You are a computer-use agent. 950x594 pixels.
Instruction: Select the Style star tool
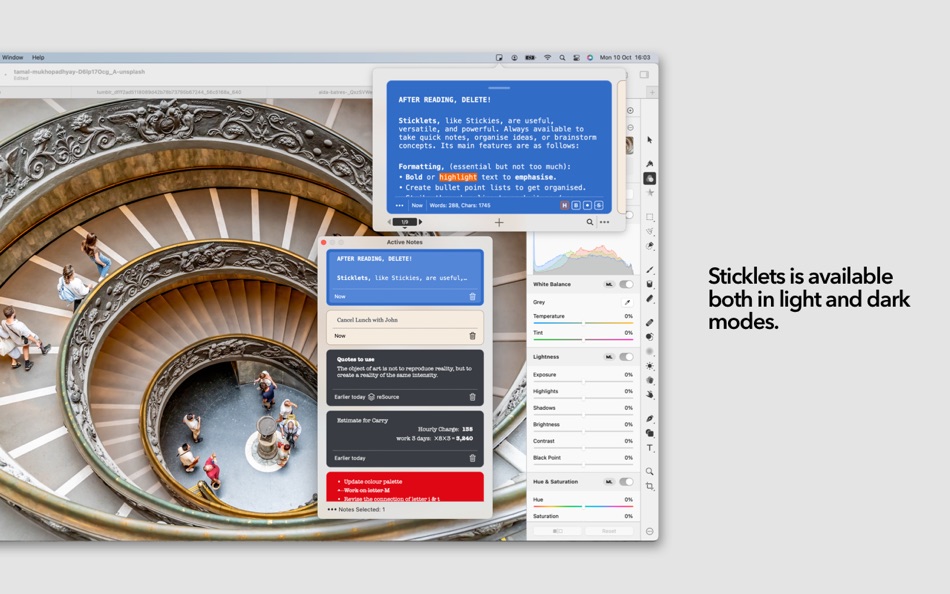coord(649,193)
